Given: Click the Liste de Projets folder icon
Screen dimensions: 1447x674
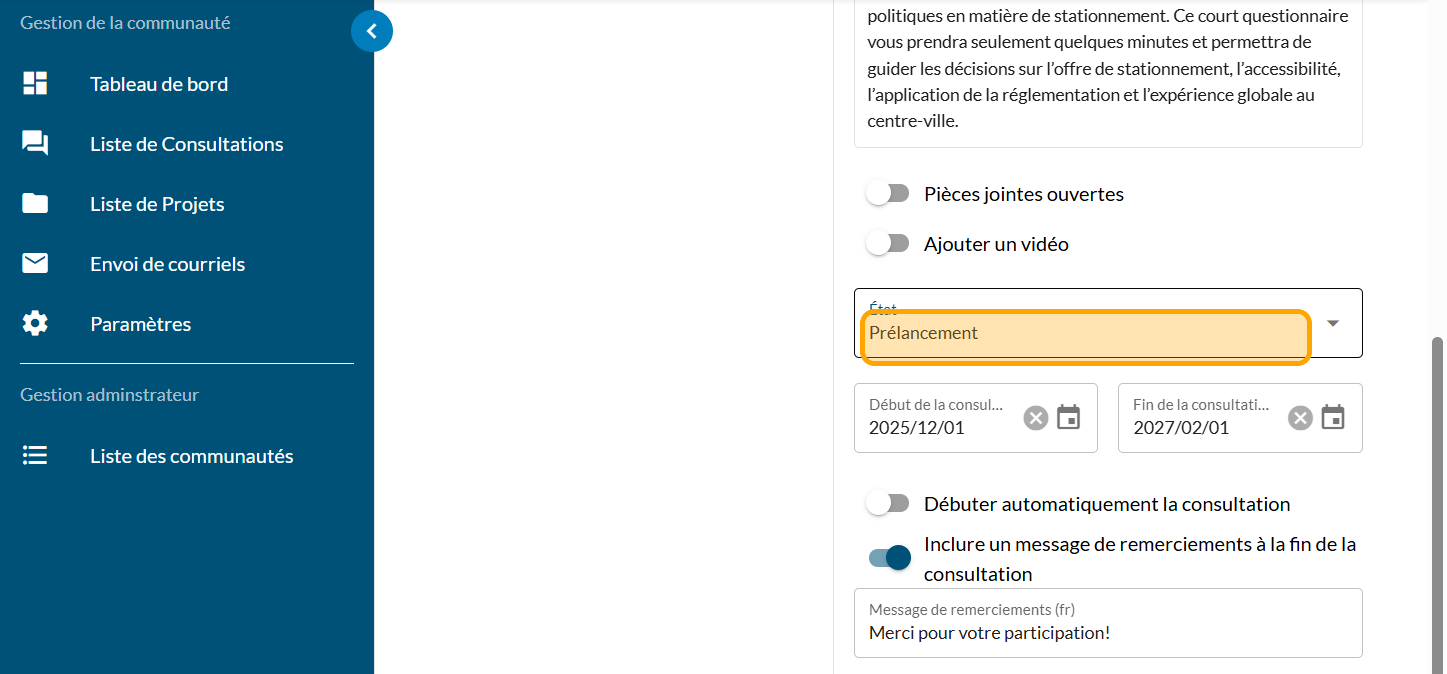Looking at the screenshot, I should (35, 204).
